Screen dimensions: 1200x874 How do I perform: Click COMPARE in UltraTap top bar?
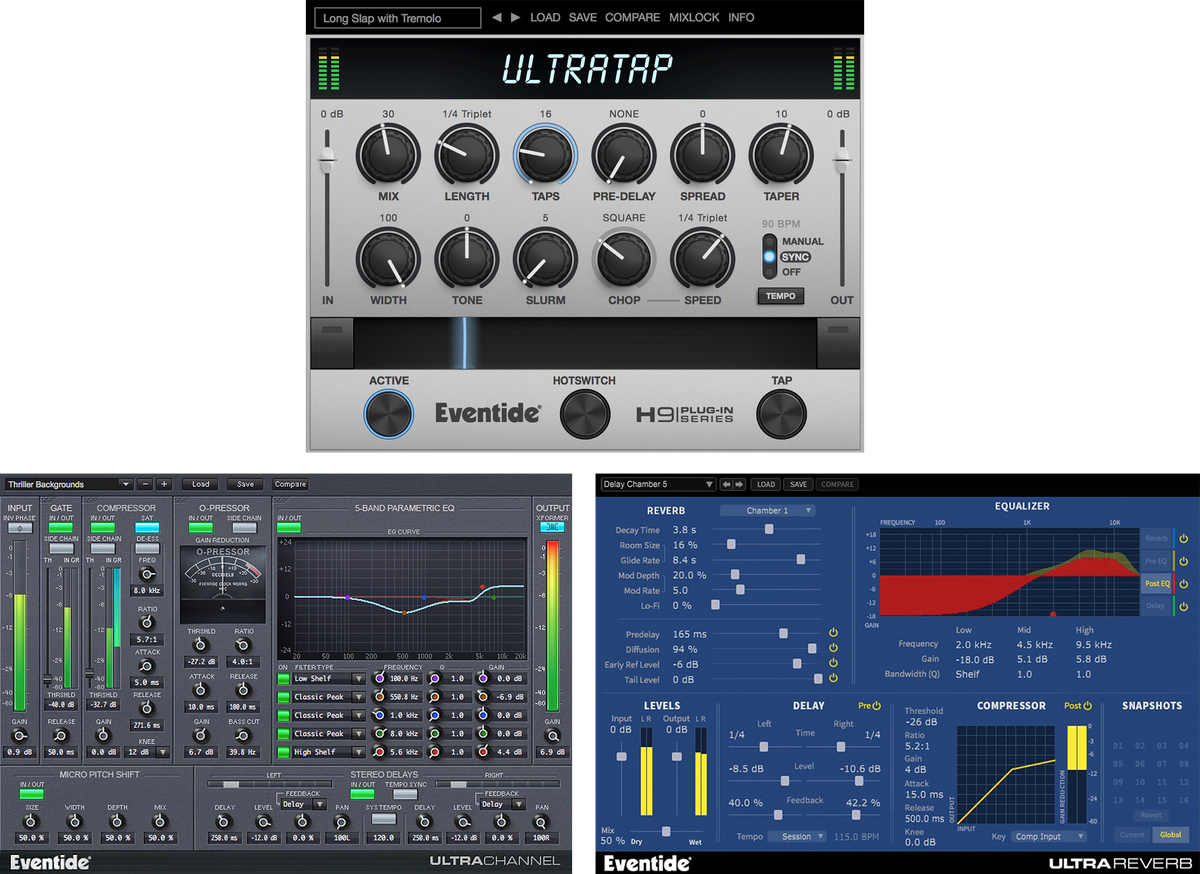(633, 18)
